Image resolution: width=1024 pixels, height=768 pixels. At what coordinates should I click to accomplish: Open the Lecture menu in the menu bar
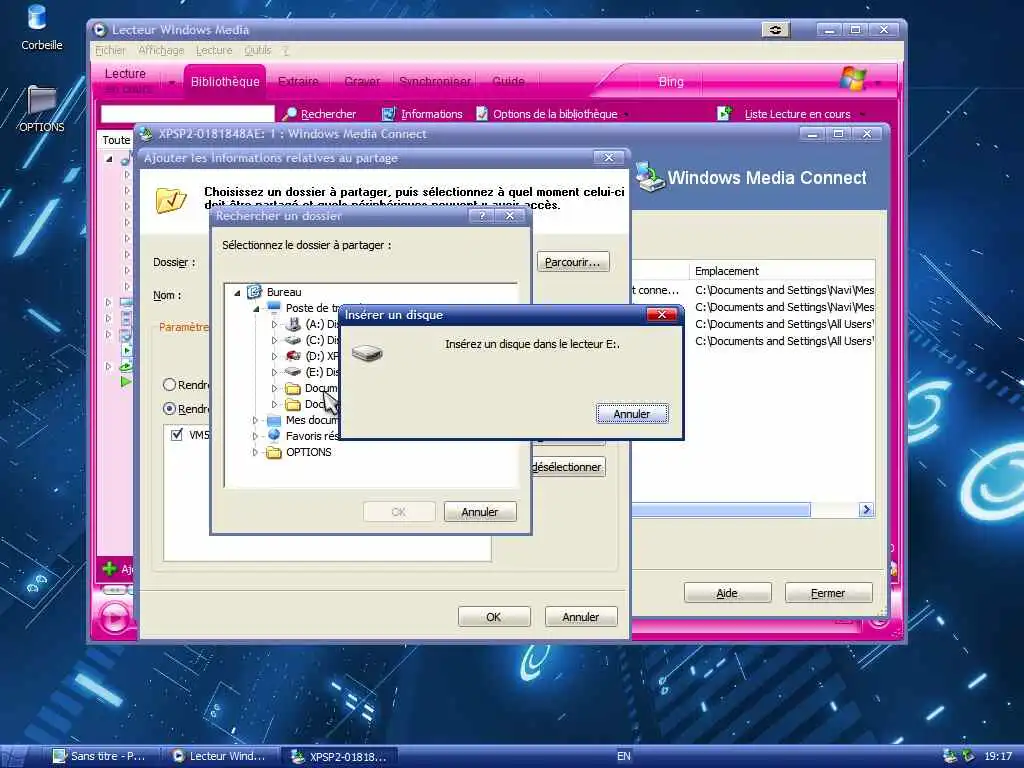point(214,50)
